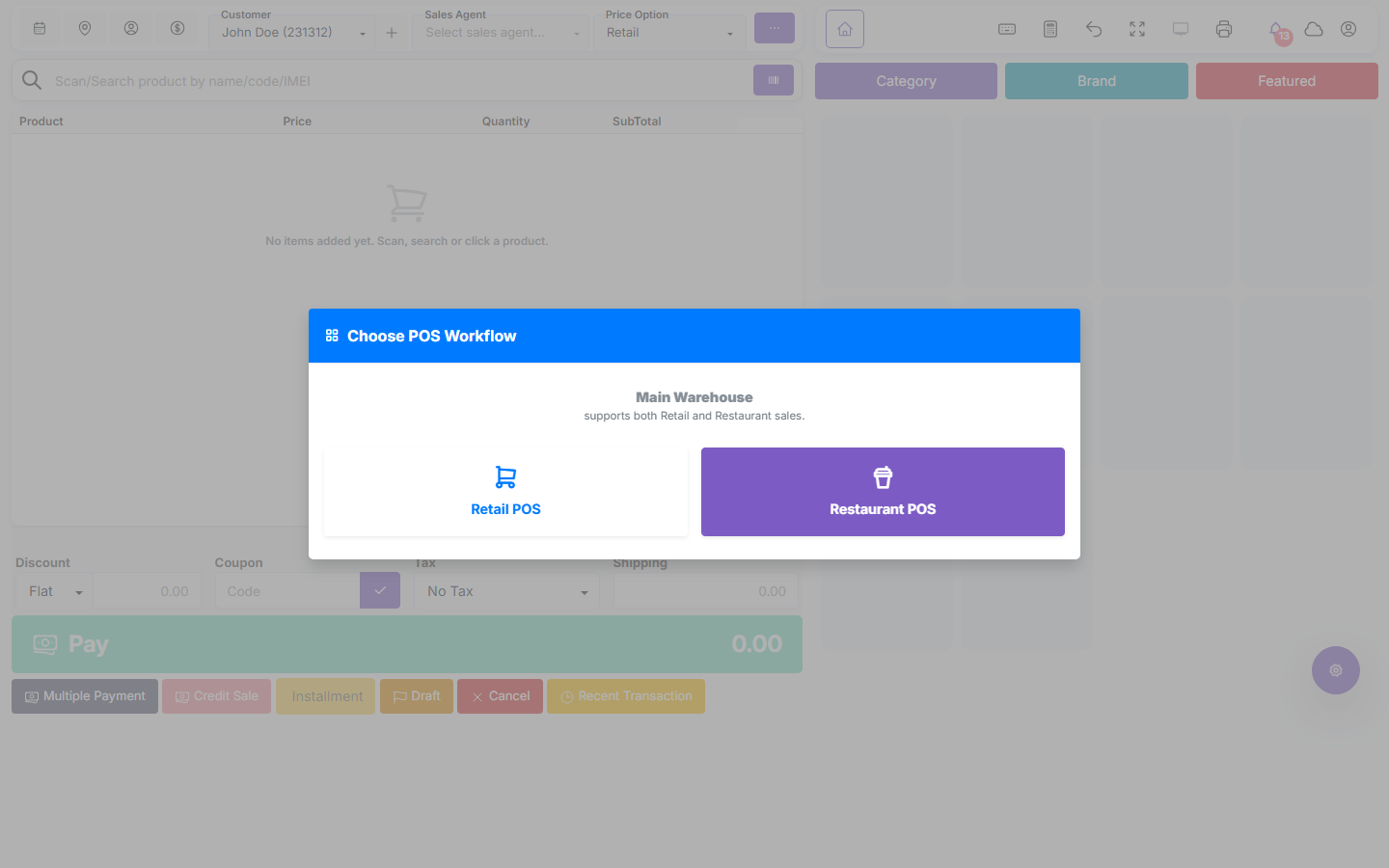This screenshot has width=1389, height=868.
Task: Open the No Tax dropdown
Action: [506, 591]
